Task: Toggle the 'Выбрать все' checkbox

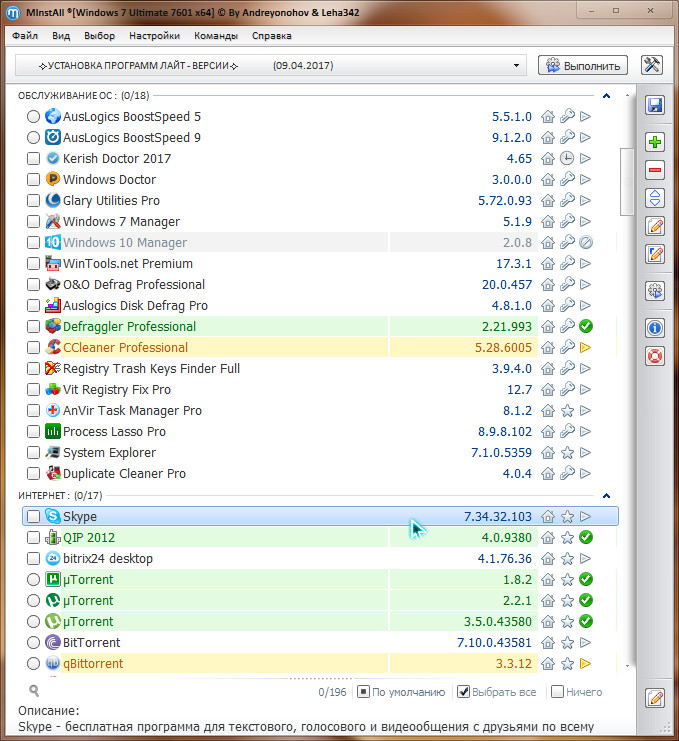Action: [x=464, y=692]
